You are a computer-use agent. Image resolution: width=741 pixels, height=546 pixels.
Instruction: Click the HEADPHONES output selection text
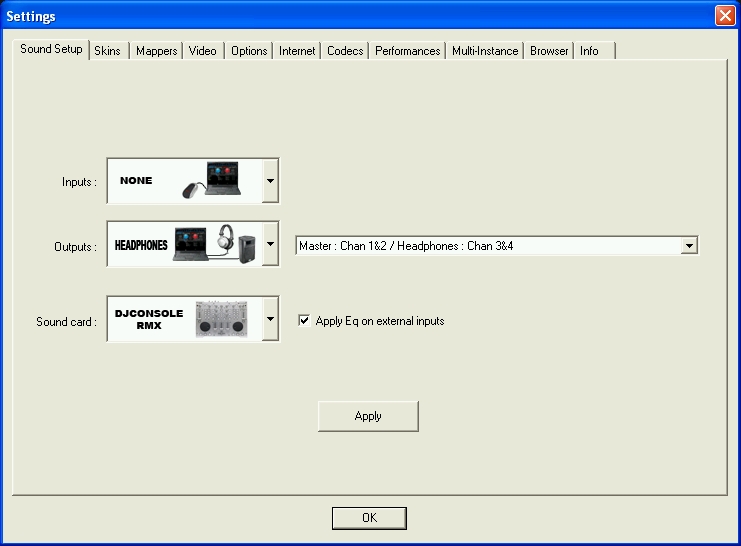141,245
